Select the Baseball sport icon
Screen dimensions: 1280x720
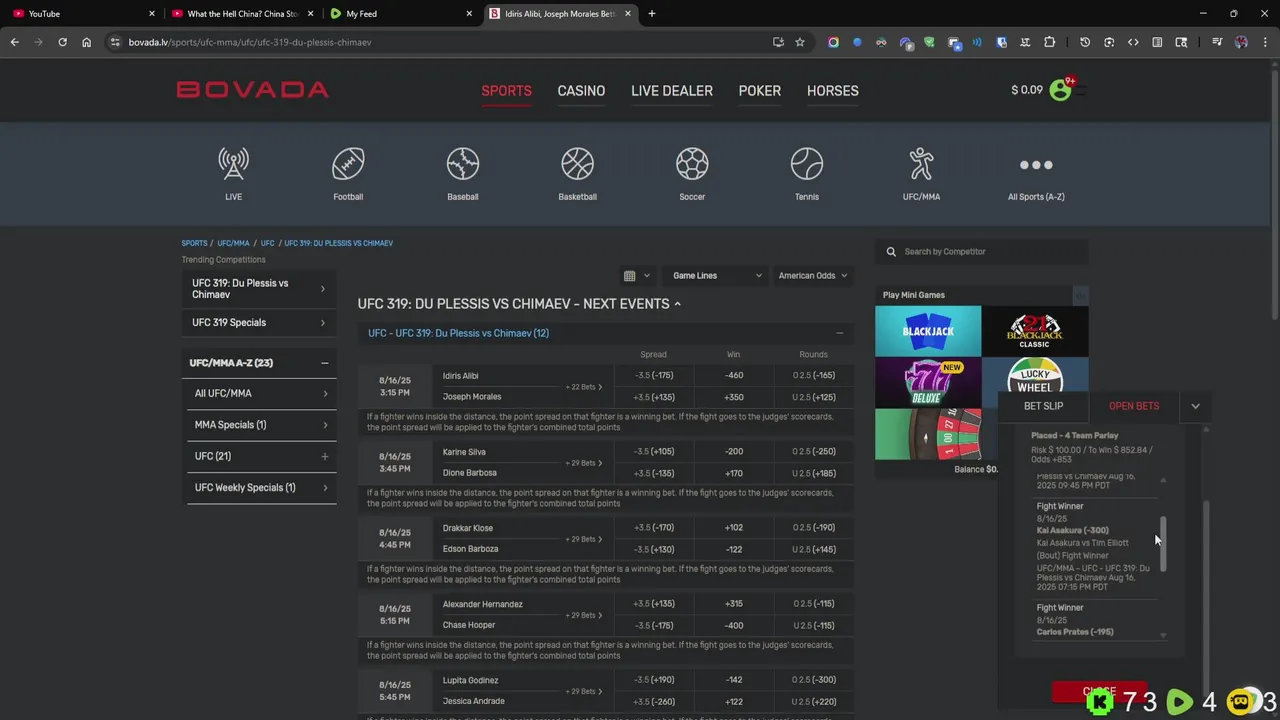tap(463, 164)
